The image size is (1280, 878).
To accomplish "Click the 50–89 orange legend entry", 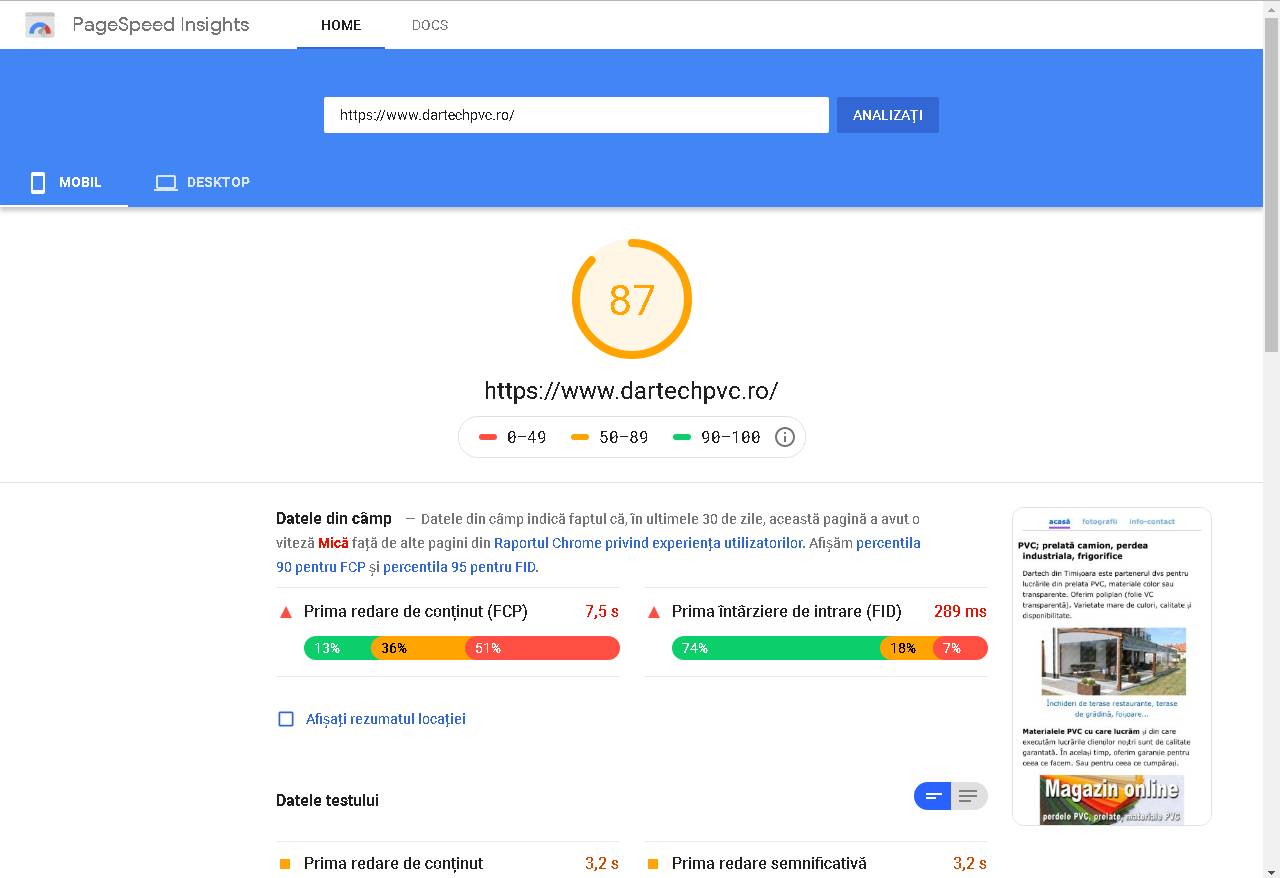I will 609,437.
